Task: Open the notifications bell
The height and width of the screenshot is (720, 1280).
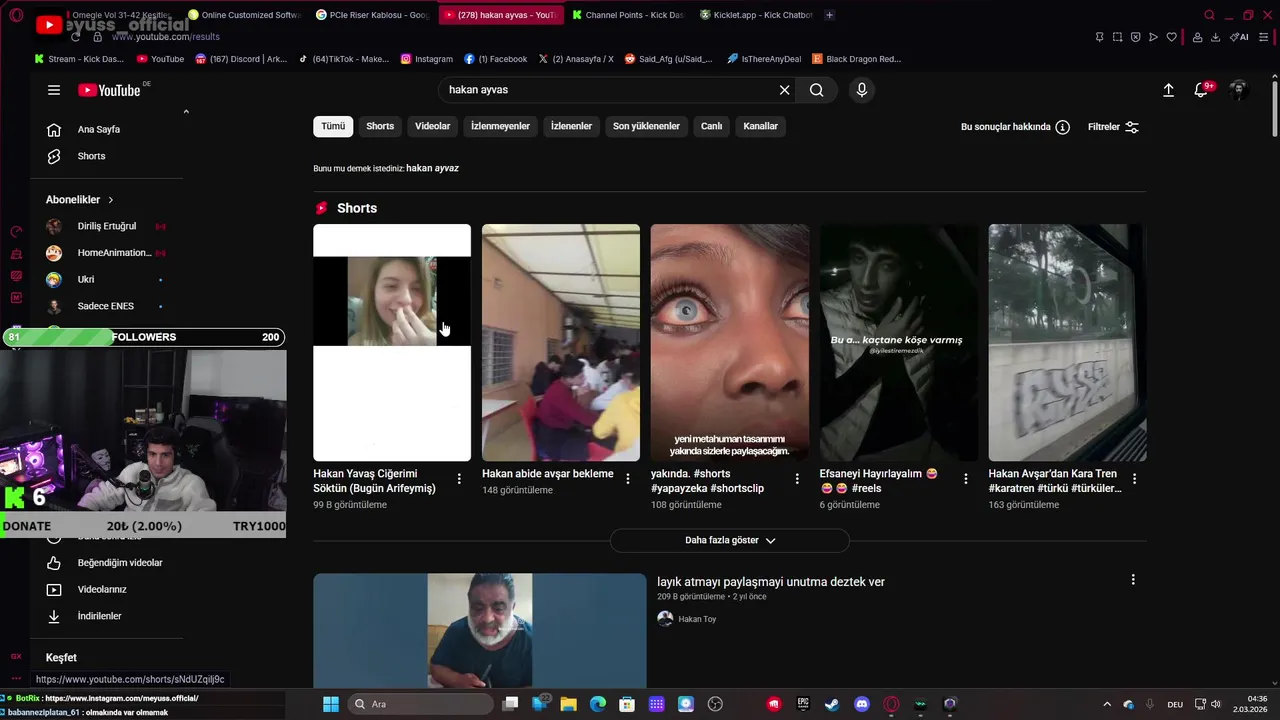Action: coord(1202,90)
